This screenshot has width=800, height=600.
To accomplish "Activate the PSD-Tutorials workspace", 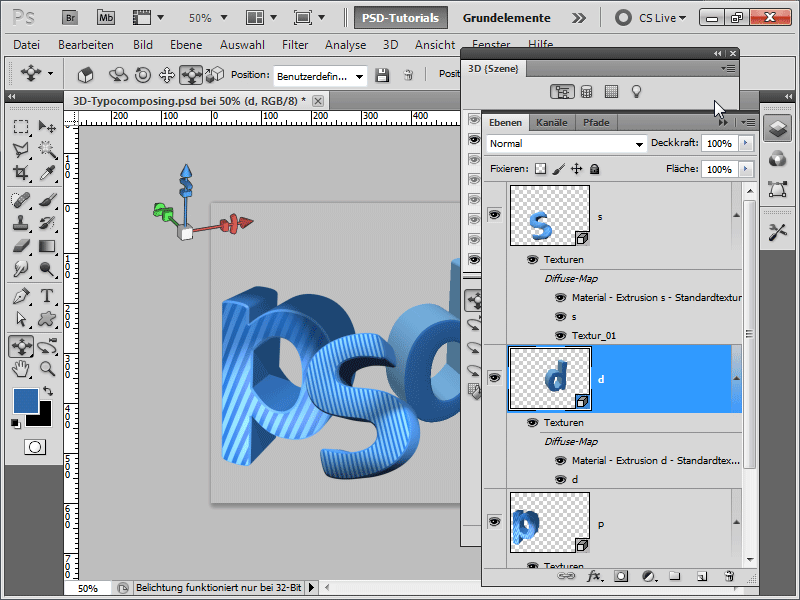I will pyautogui.click(x=401, y=18).
